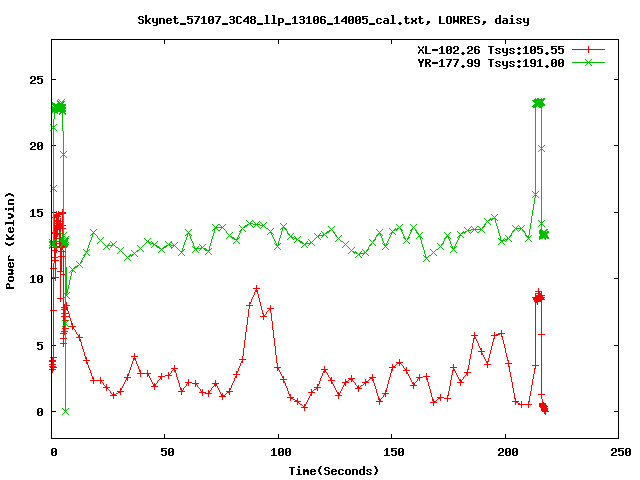Click the green marker at zero Kelvin

pos(65,411)
